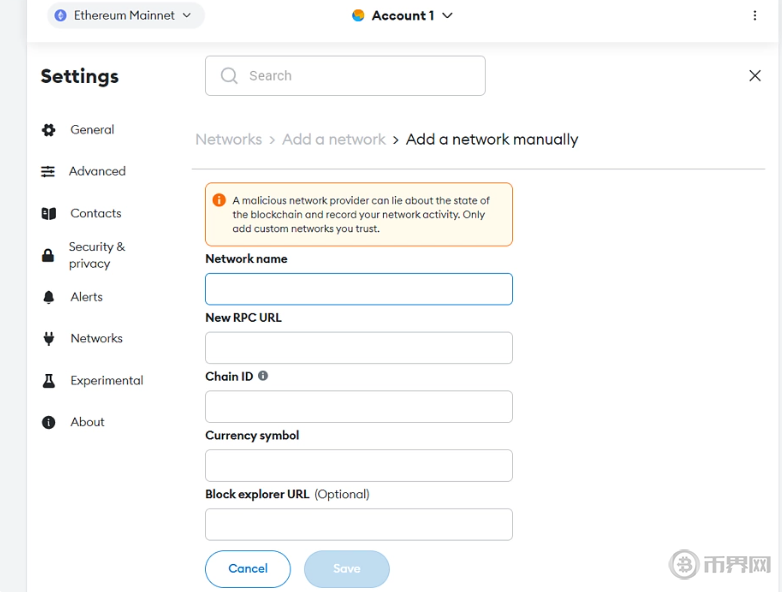Open the three-dot account options menu
782x592 pixels.
coord(755,16)
